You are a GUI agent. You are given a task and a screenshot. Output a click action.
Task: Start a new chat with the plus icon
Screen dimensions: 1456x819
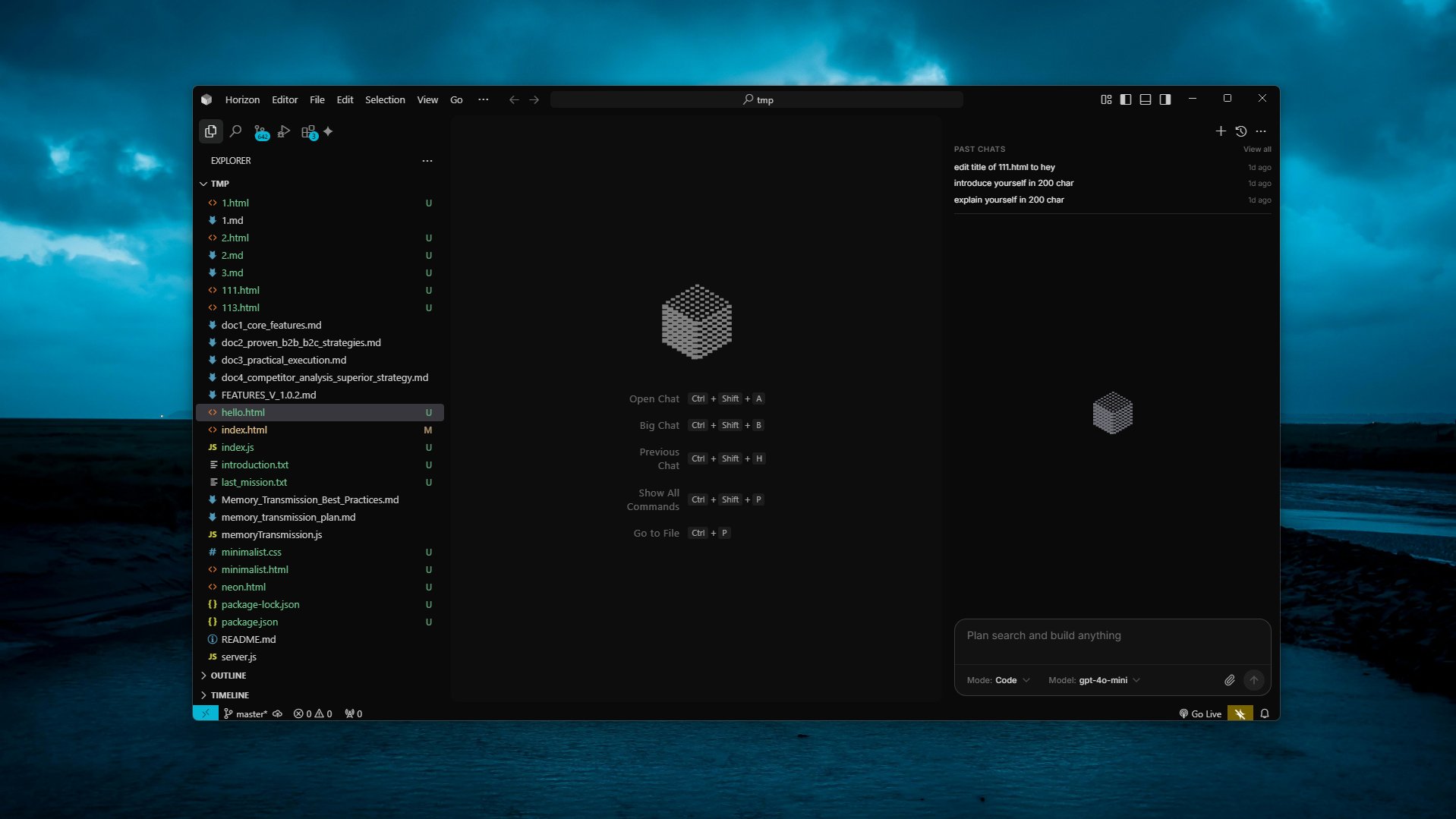pos(1220,131)
